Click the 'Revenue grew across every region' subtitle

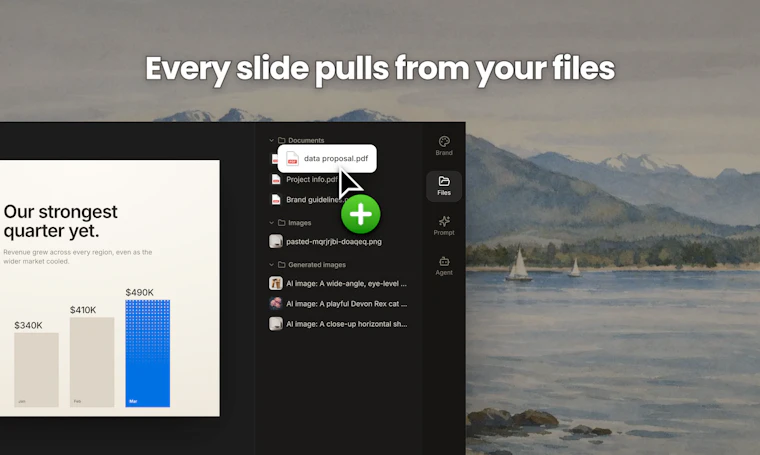point(78,256)
